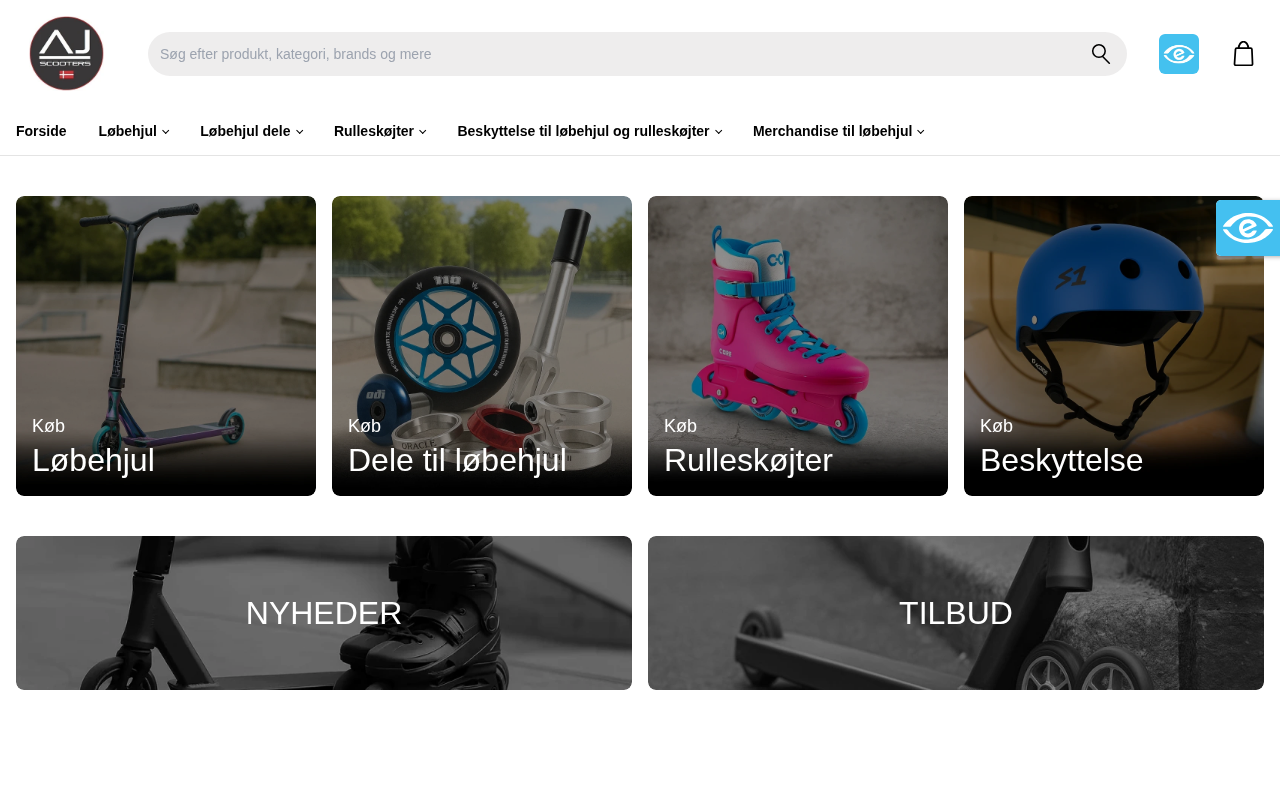Click the chevron next to Merchandise til løbehjul
The height and width of the screenshot is (800, 1280).
[921, 132]
